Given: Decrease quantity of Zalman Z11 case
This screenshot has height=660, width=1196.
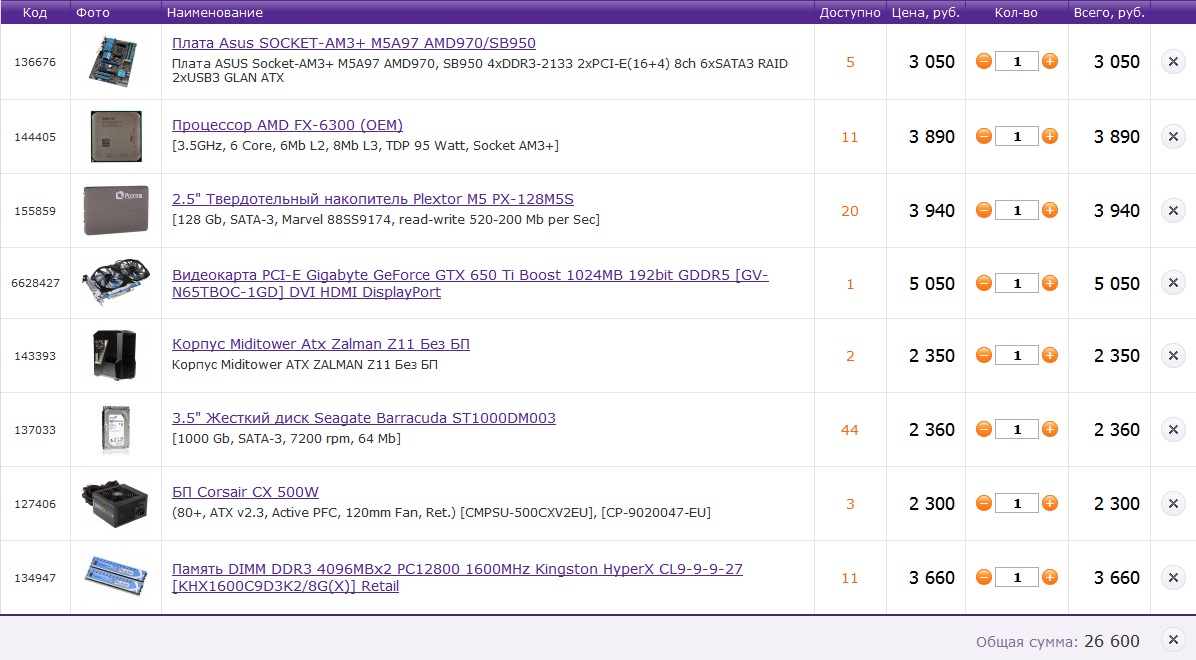Looking at the screenshot, I should click(x=983, y=356).
